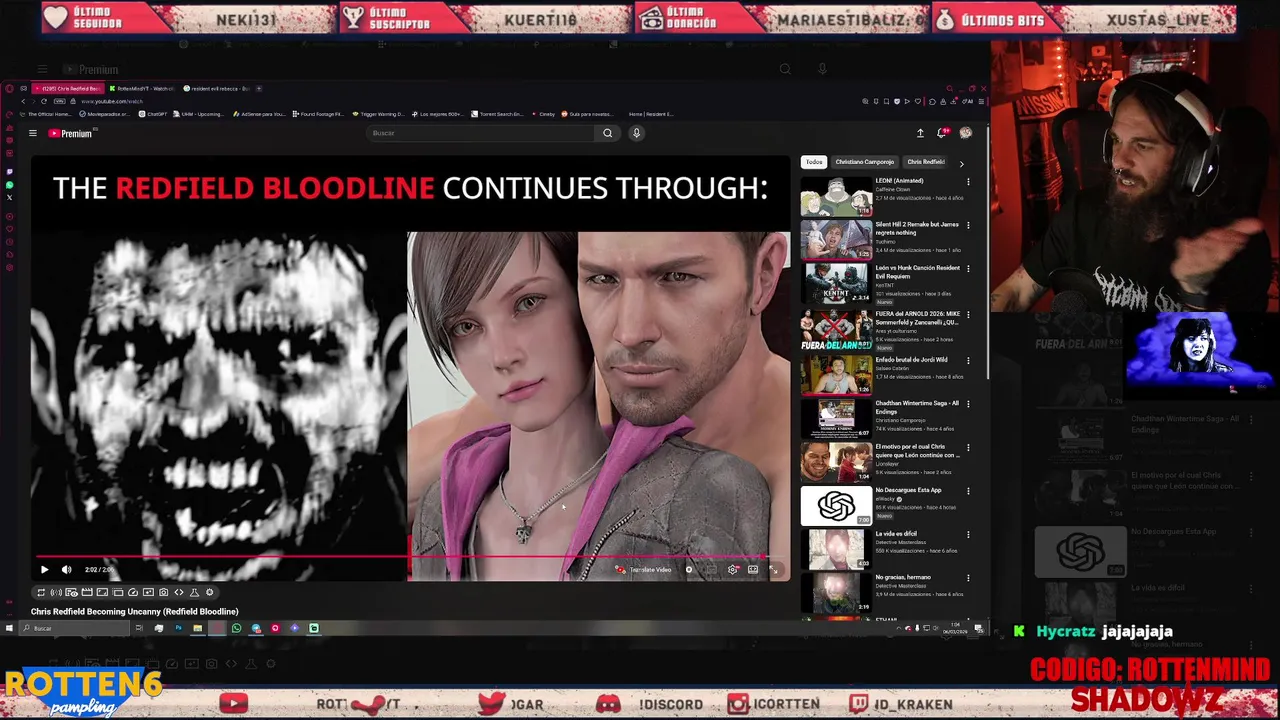Screen dimensions: 1280x720
Task: Open File Explorer from the taskbar
Action: coord(197,628)
